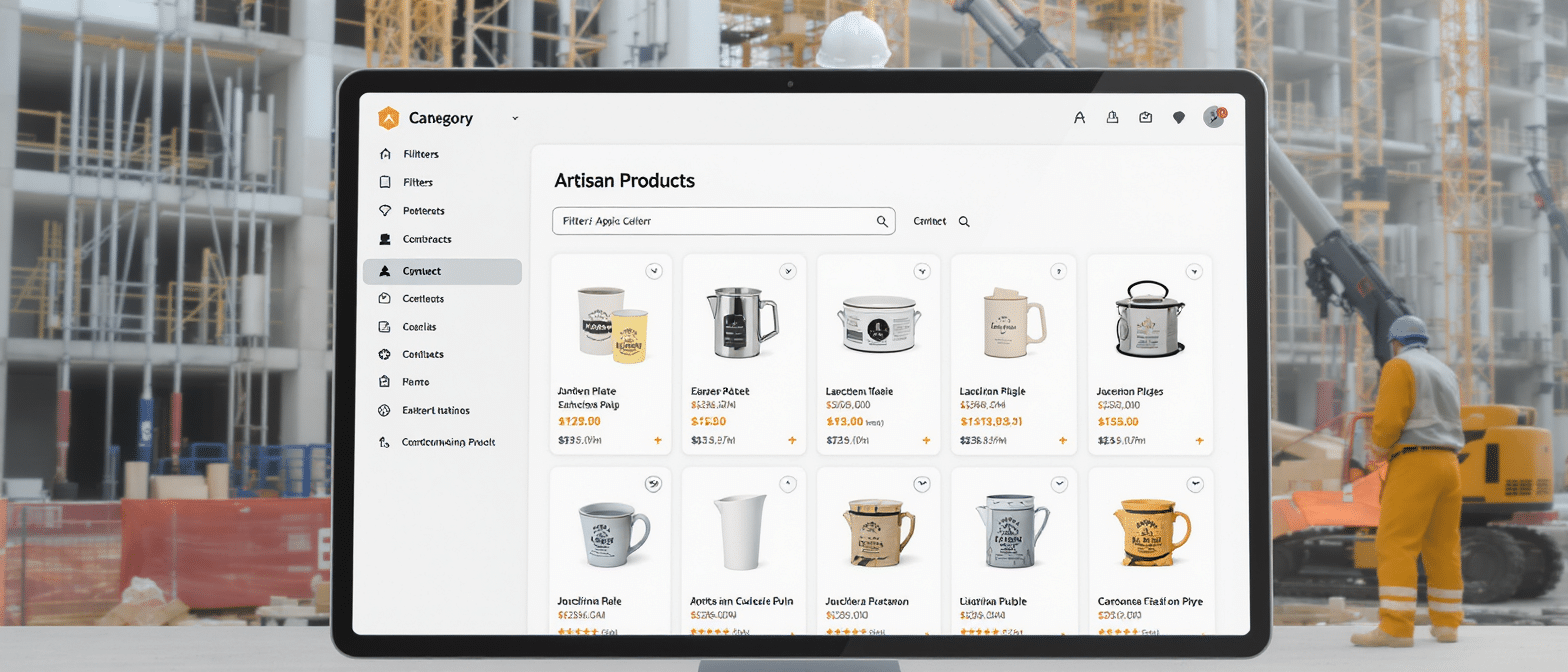The height and width of the screenshot is (672, 1568).
Task: Expand the circle chevron on steel pitcher card
Action: coord(788,271)
